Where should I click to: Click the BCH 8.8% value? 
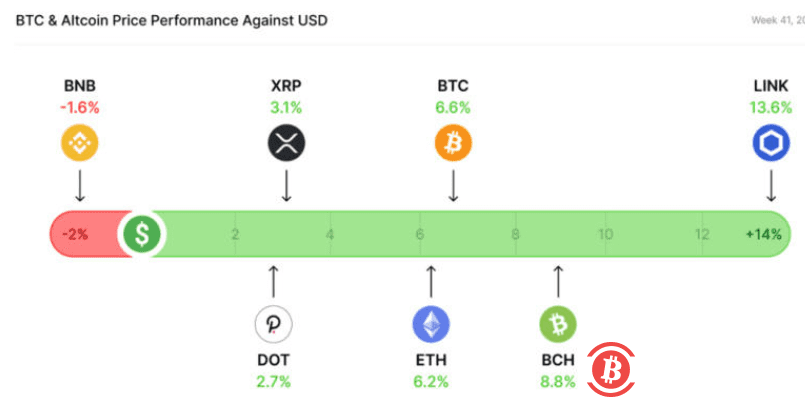pyautogui.click(x=558, y=381)
